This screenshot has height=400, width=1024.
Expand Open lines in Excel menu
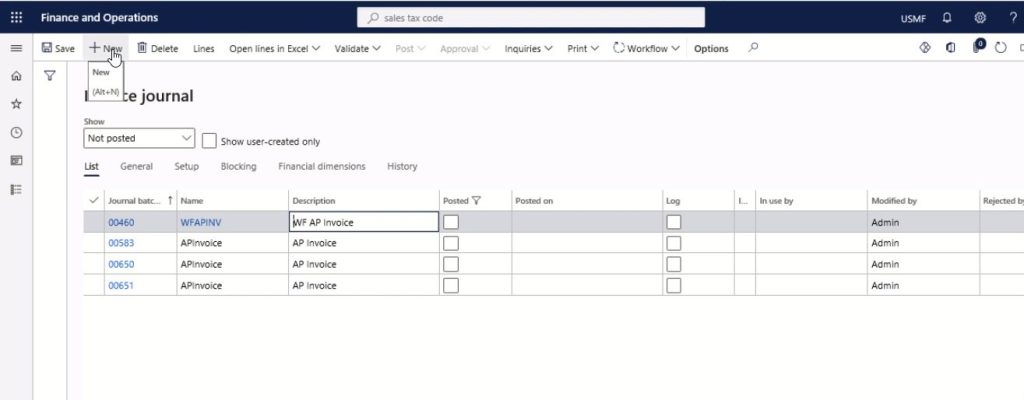[274, 48]
